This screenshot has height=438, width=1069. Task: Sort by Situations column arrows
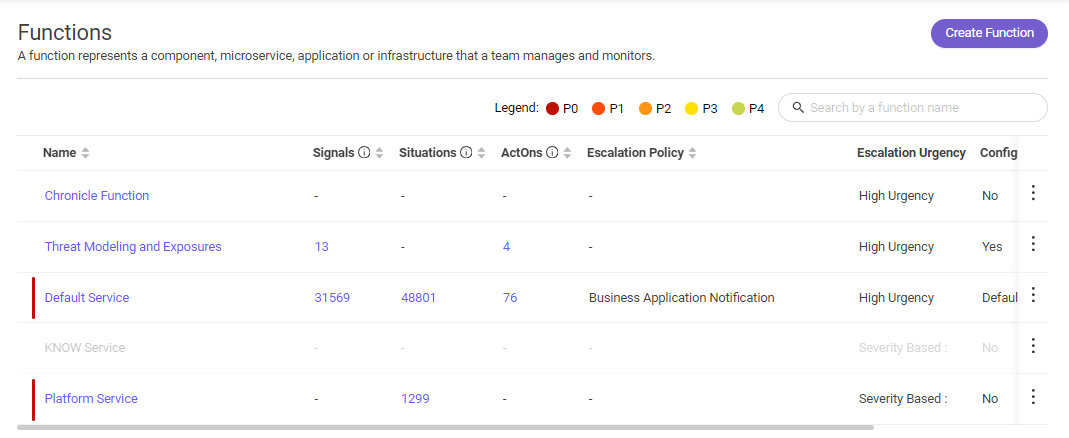pyautogui.click(x=481, y=154)
